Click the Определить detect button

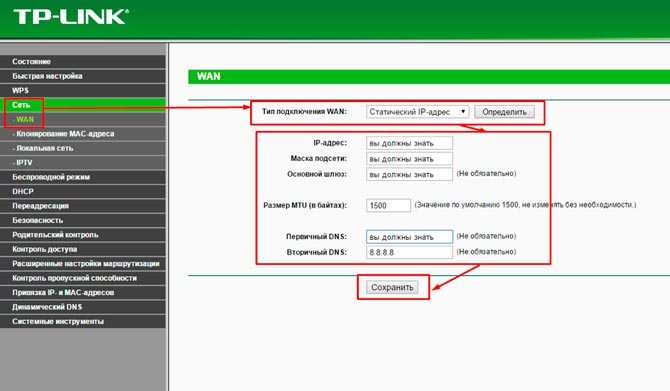[x=504, y=112]
